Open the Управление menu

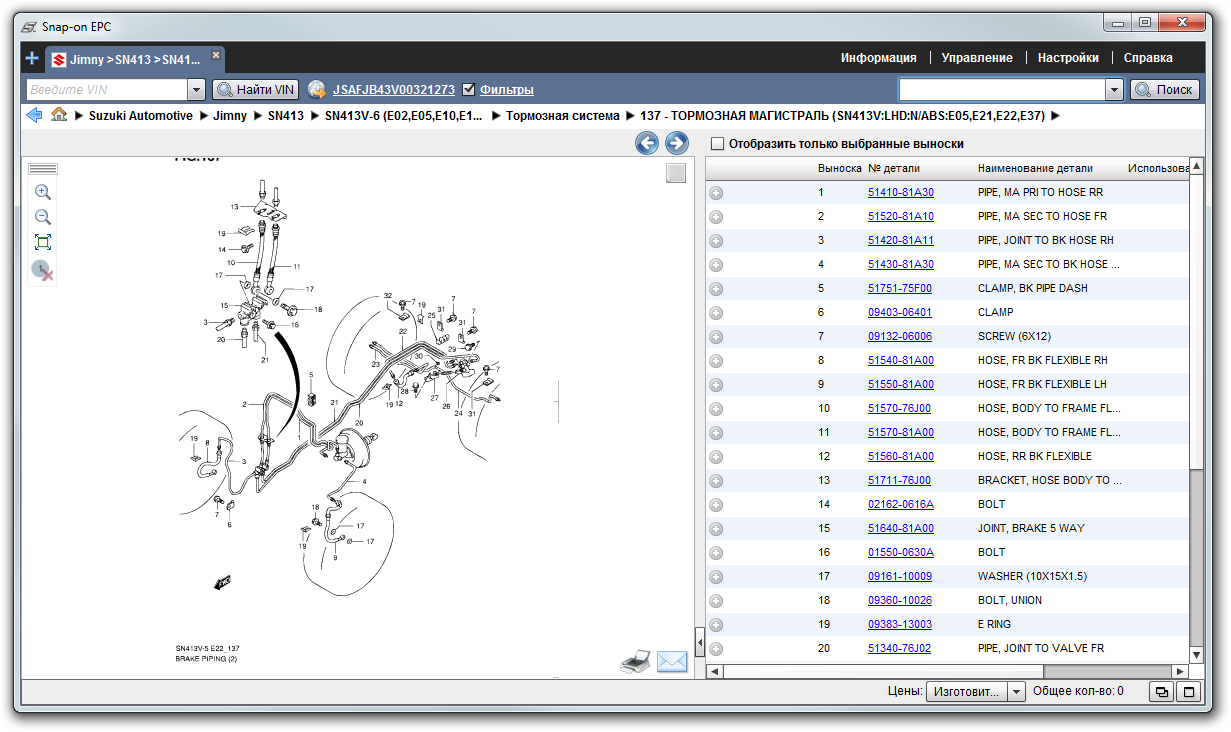point(977,58)
